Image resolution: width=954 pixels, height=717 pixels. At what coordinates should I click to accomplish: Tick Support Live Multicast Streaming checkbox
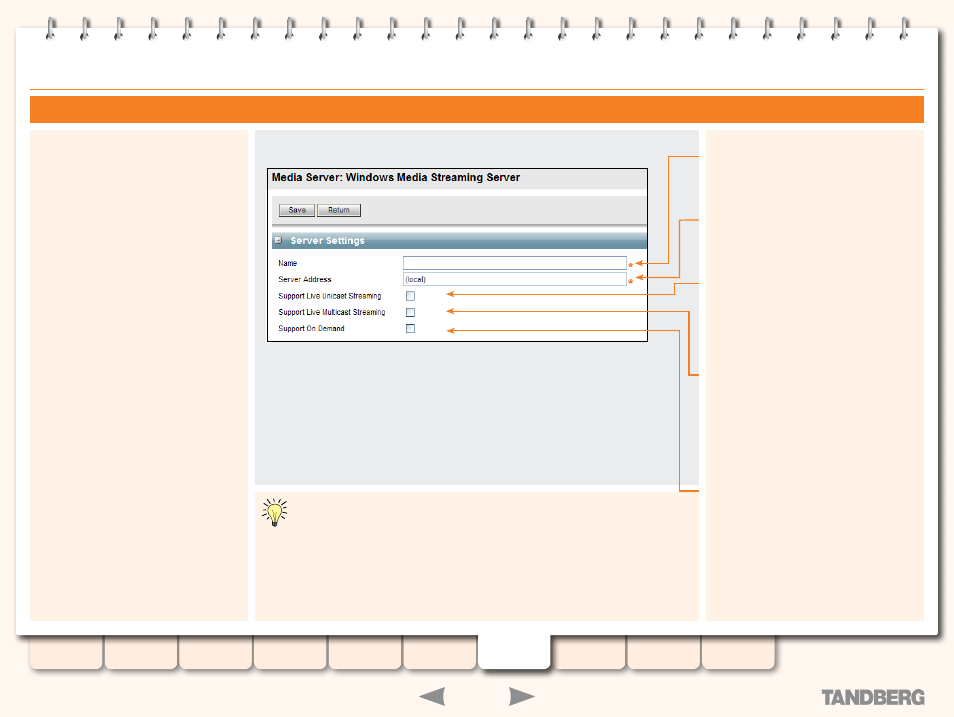point(411,312)
